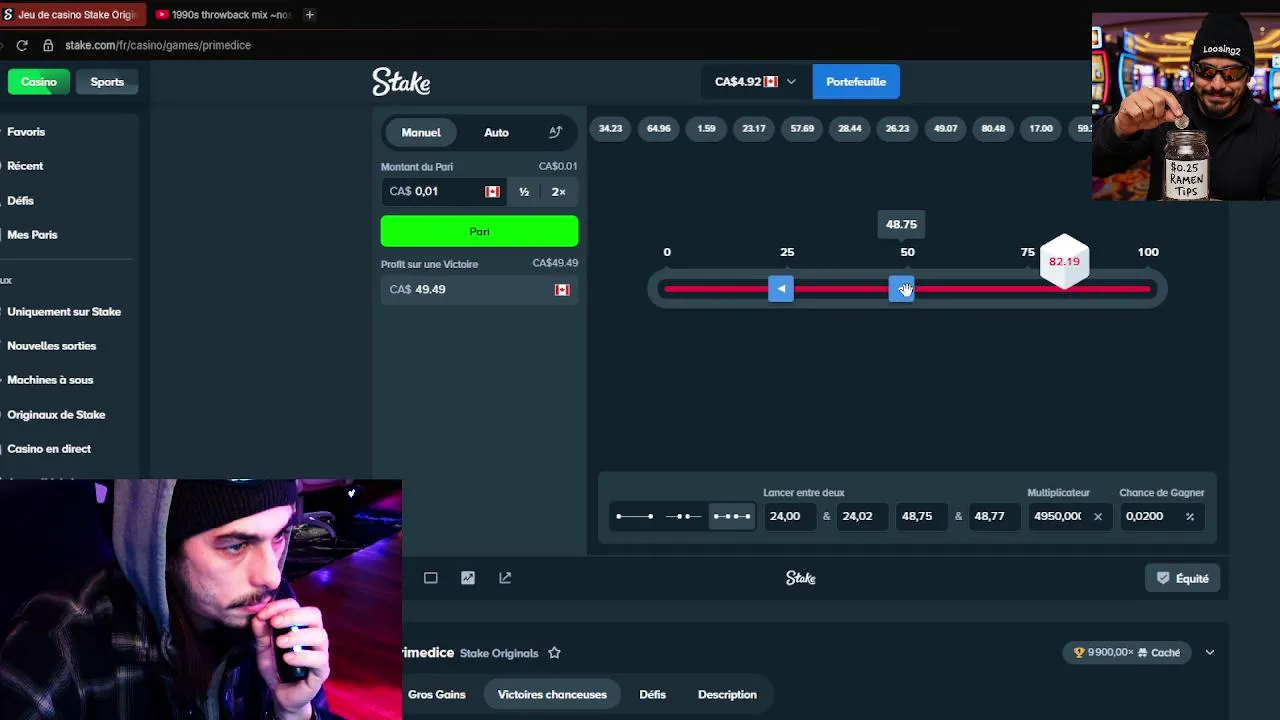1280x720 pixels.
Task: Click the browser address bar URL
Action: (158, 45)
